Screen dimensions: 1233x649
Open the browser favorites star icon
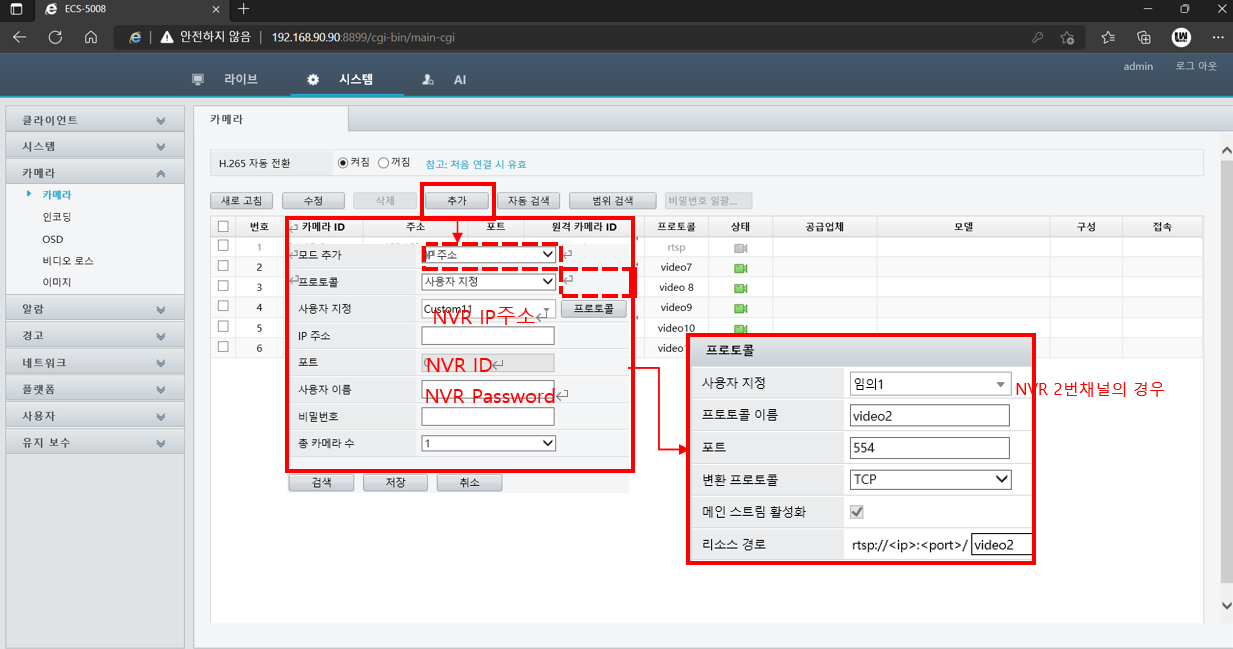(1107, 37)
